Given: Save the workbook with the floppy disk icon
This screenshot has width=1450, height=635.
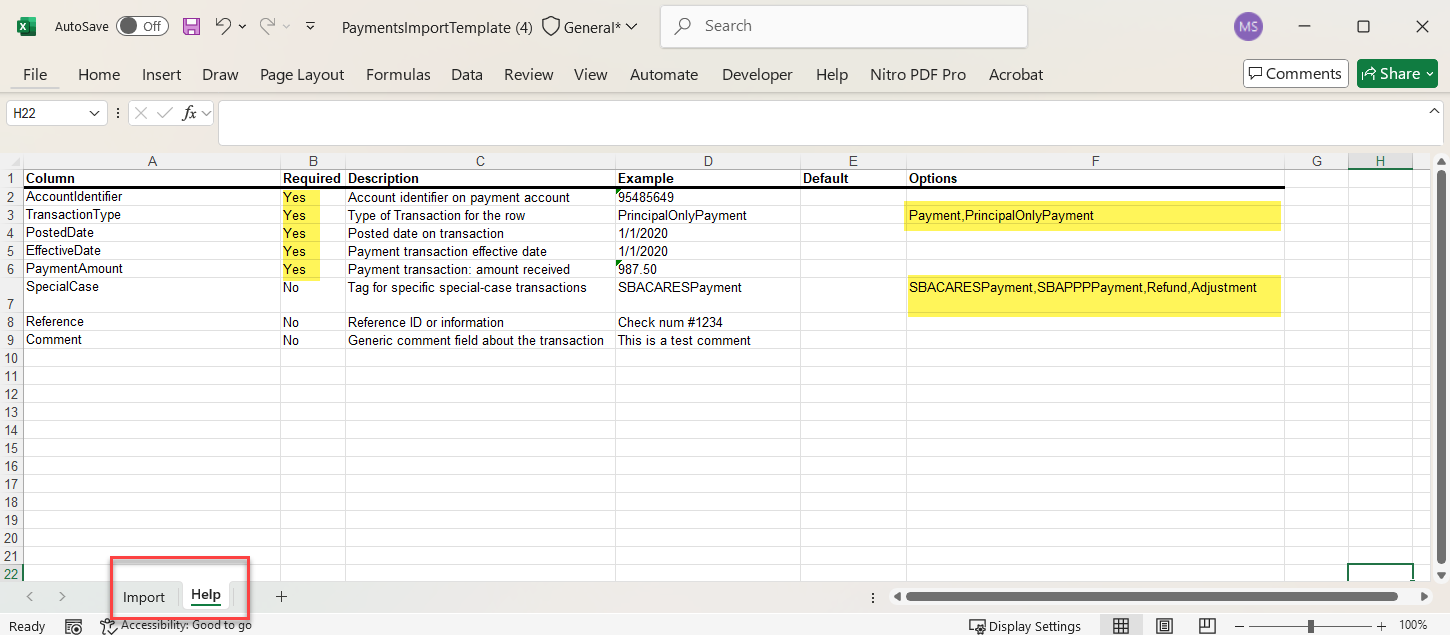Looking at the screenshot, I should tap(191, 26).
